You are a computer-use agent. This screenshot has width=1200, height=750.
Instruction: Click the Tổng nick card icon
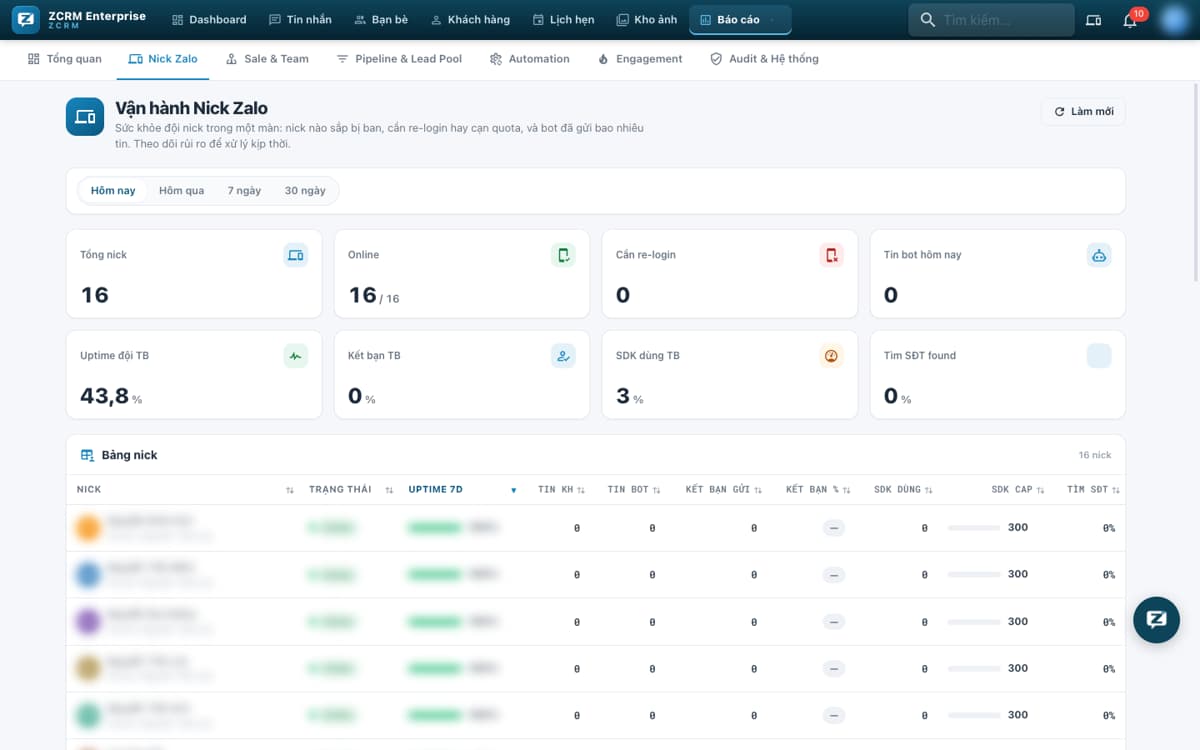[x=296, y=255]
